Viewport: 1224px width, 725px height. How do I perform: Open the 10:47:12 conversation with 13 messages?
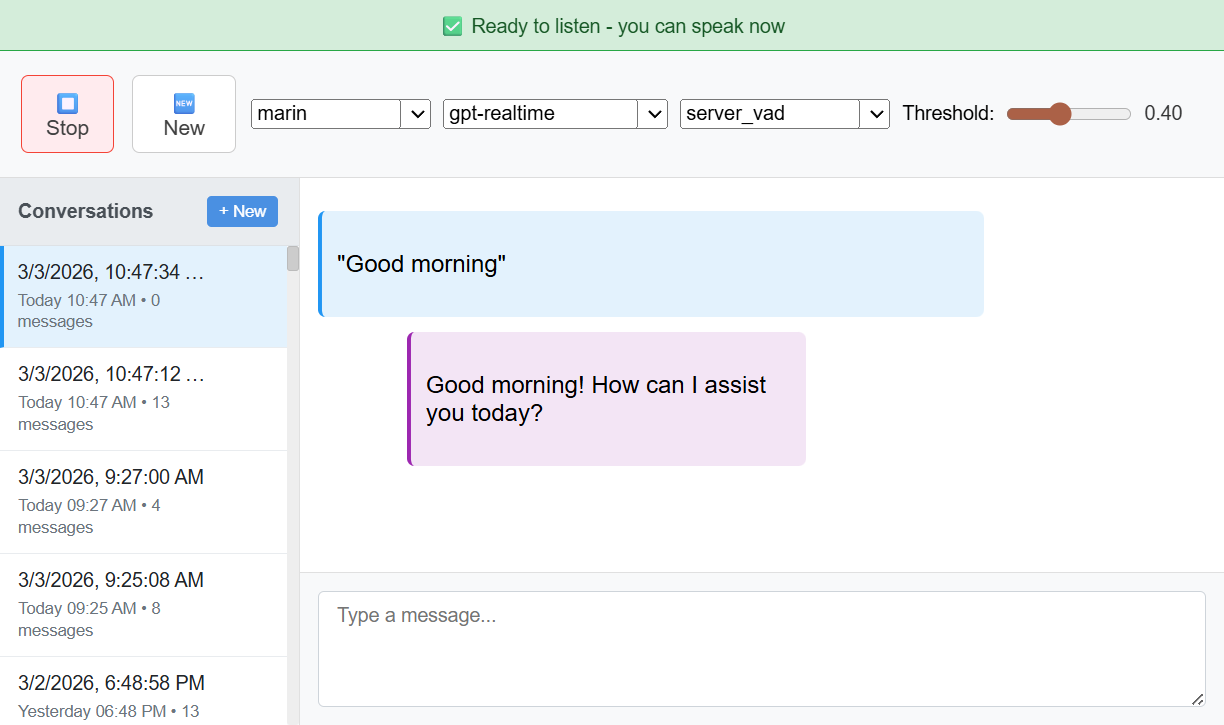click(x=143, y=399)
